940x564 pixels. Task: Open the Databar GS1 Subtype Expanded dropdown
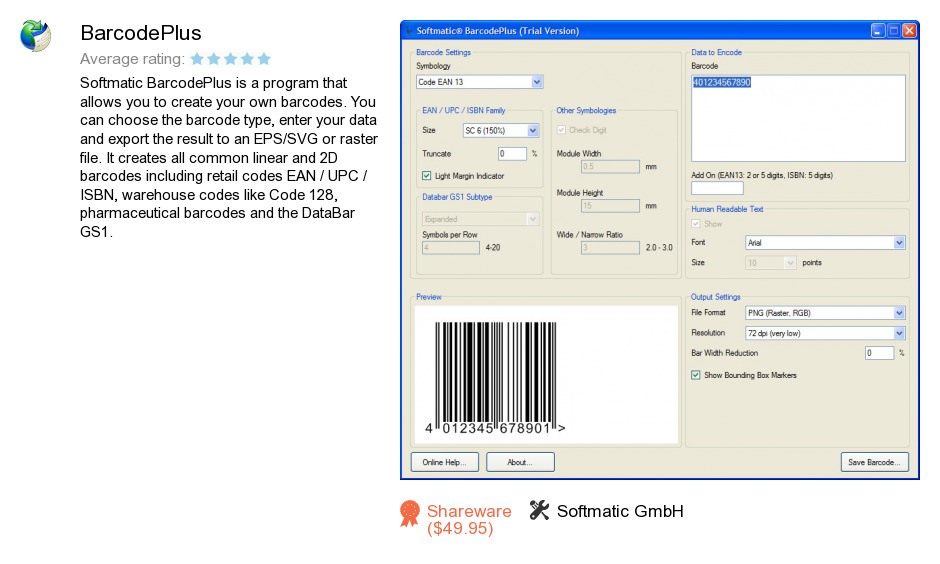point(480,219)
